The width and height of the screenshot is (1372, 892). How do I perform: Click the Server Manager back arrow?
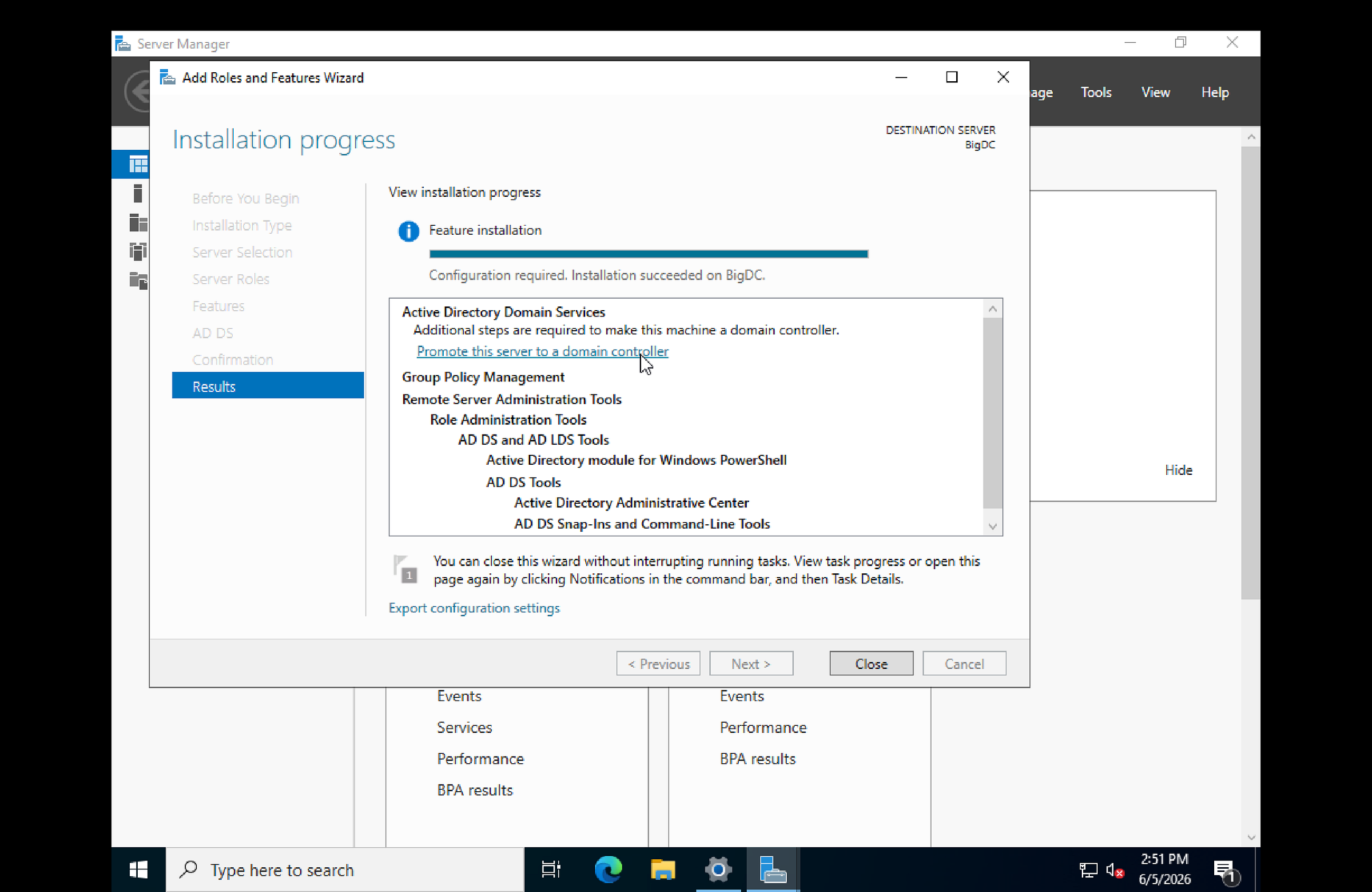pos(137,91)
